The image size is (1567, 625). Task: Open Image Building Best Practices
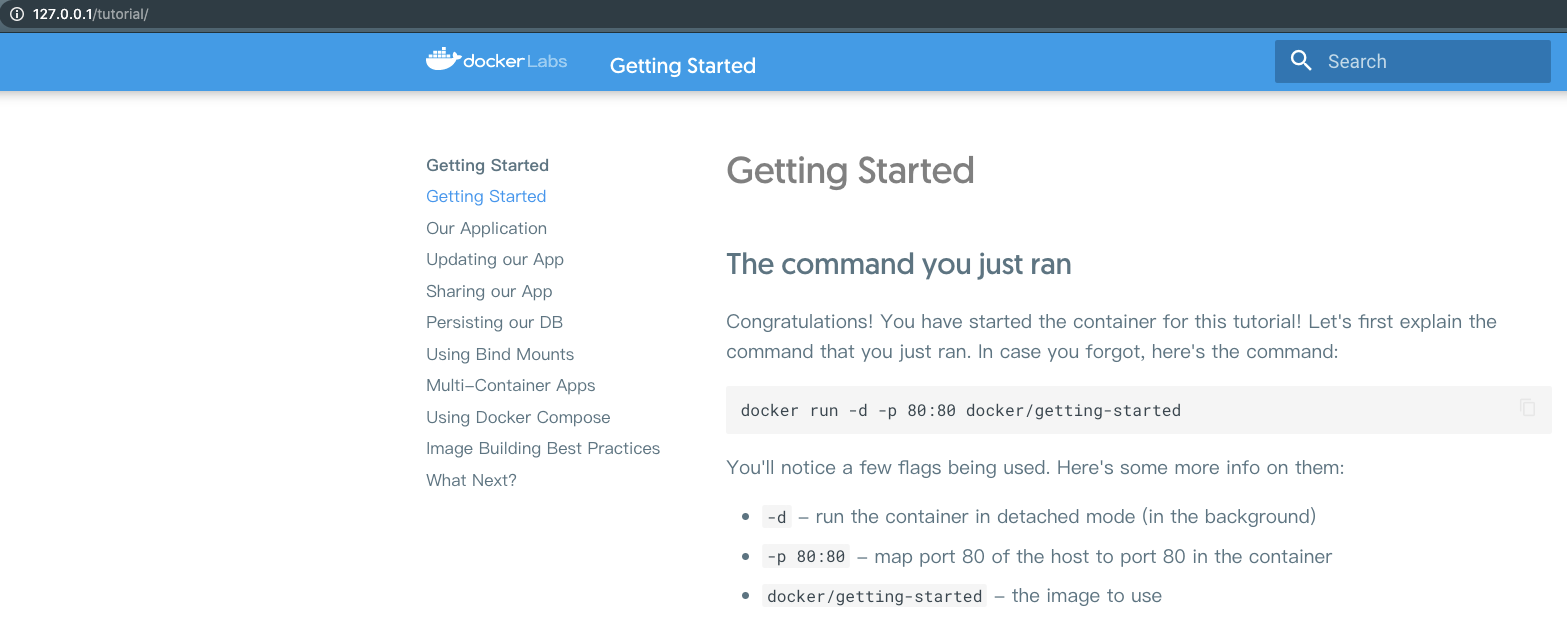[543, 449]
